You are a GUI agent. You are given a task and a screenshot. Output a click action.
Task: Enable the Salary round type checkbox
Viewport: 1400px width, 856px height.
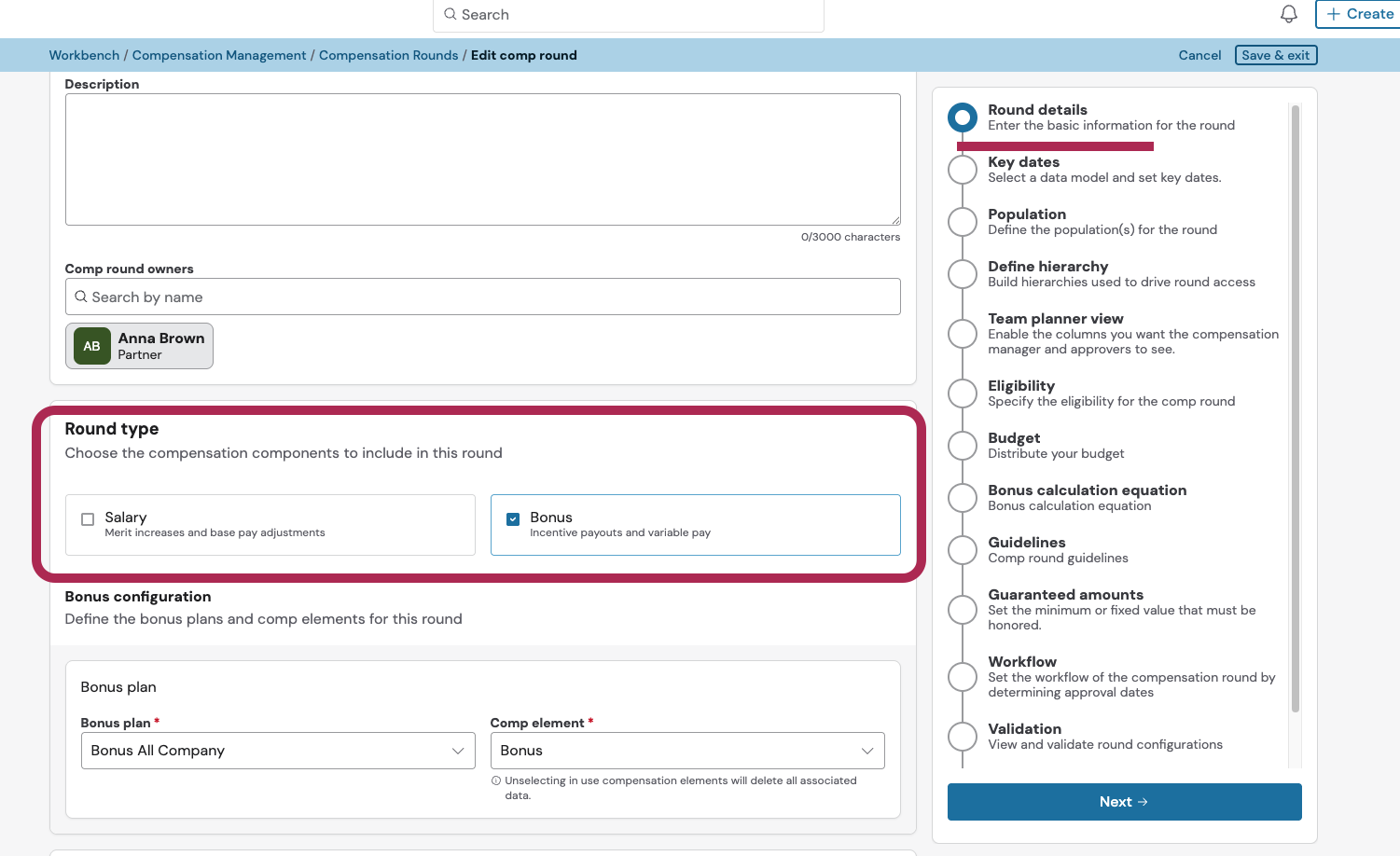(x=88, y=519)
